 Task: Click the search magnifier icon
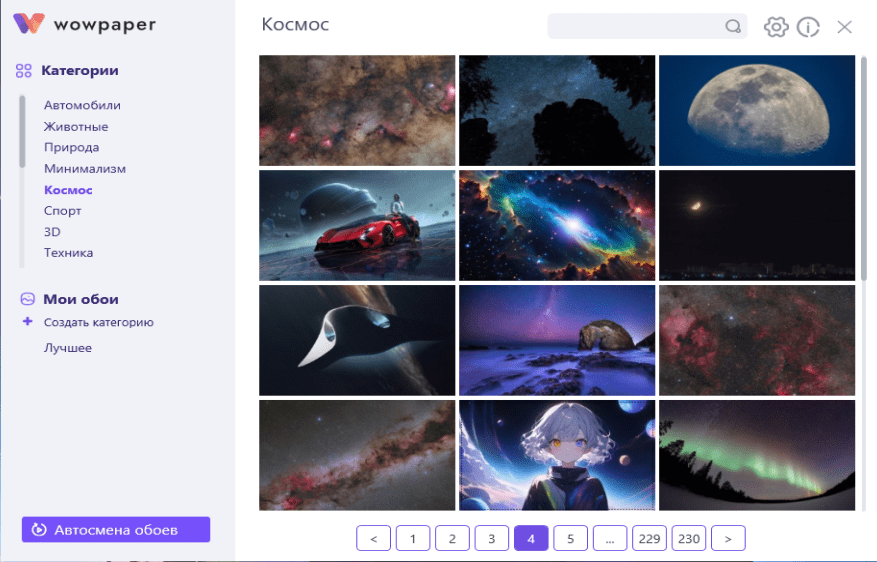tap(733, 26)
